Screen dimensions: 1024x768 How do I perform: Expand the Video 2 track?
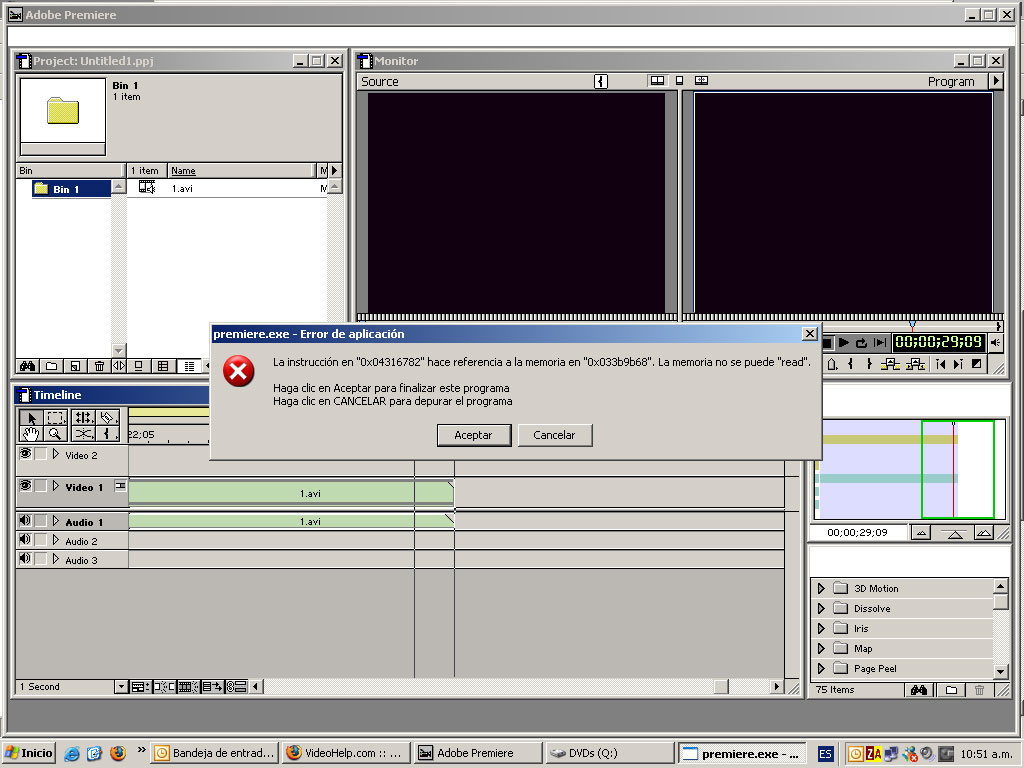56,454
